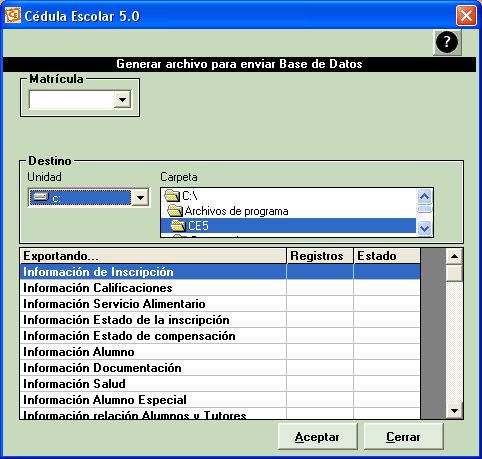Click the Cerrar button

tap(403, 437)
